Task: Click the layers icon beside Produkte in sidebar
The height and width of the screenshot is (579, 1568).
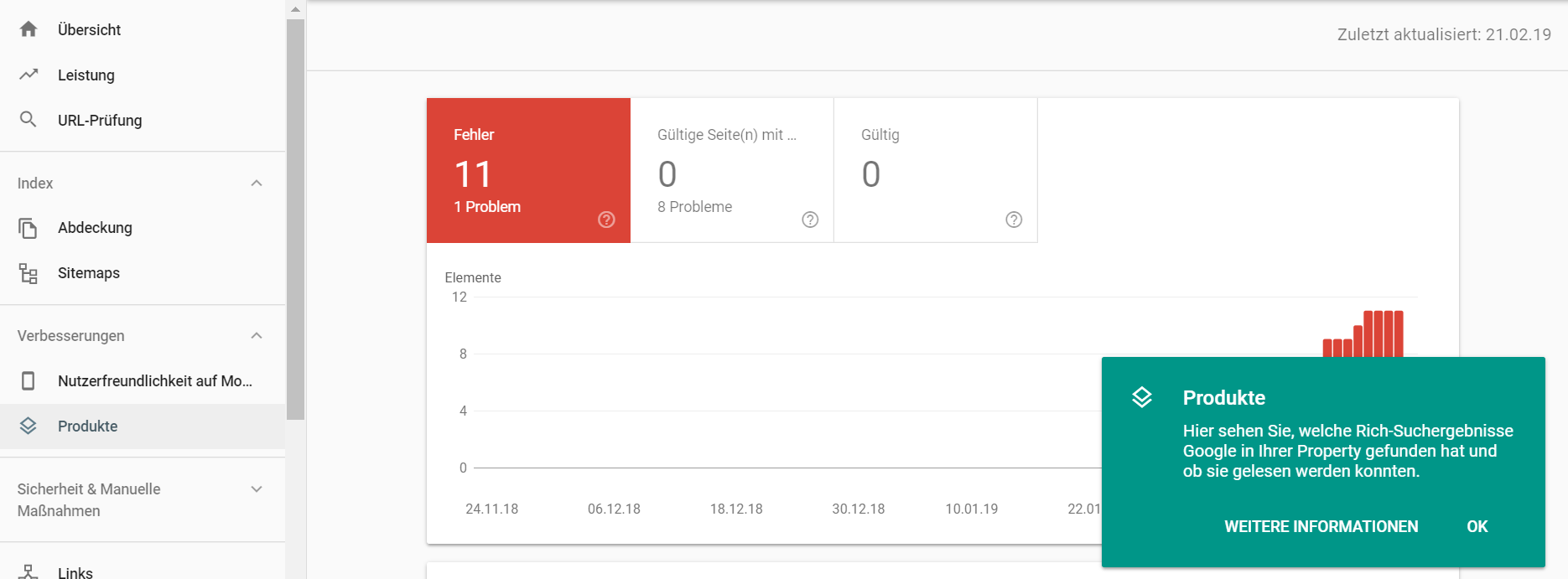Action: 29,426
